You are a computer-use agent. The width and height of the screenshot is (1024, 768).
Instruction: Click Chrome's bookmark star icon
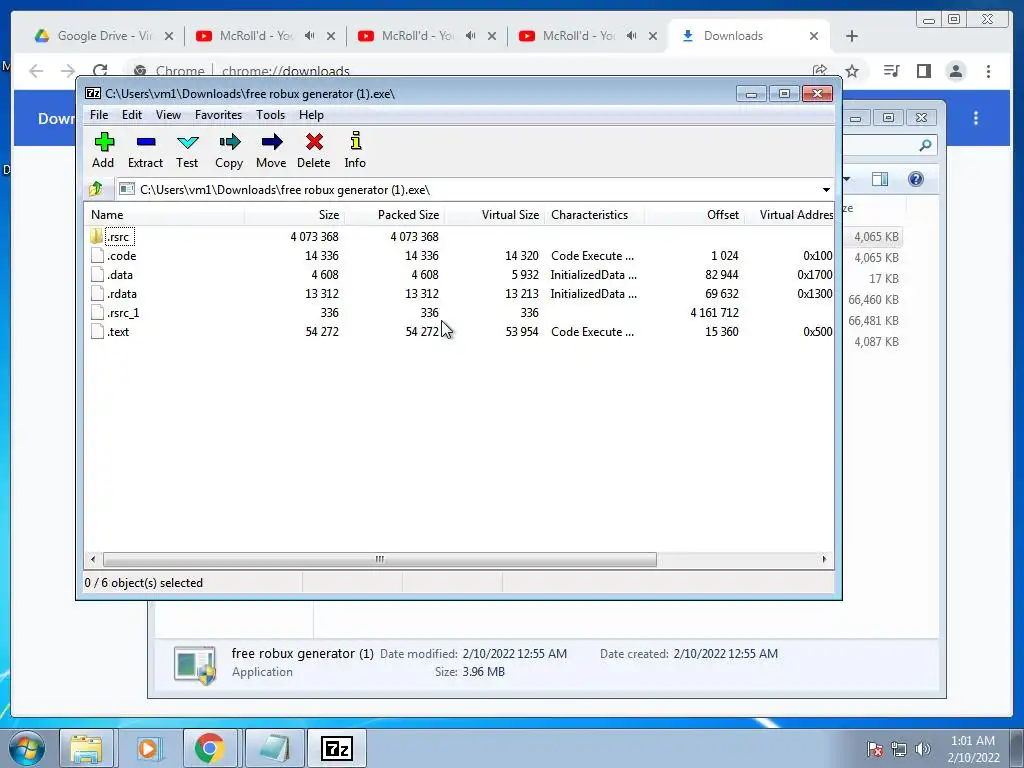[852, 71]
